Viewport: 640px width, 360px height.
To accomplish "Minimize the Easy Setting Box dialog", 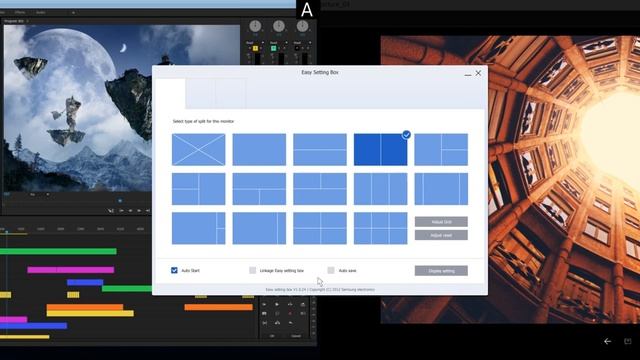I will (x=468, y=74).
